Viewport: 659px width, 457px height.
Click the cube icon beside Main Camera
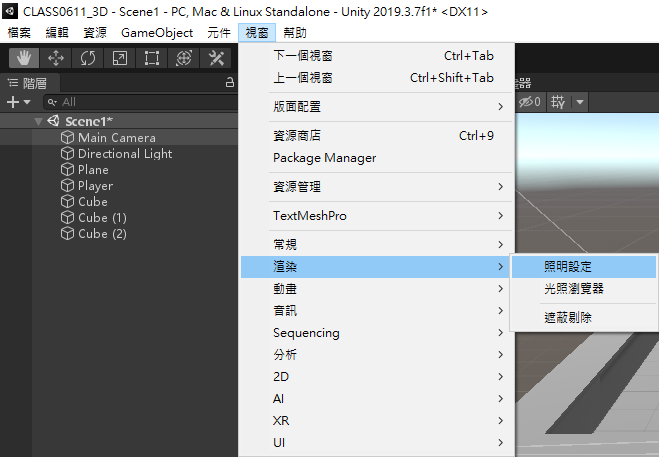[68, 138]
